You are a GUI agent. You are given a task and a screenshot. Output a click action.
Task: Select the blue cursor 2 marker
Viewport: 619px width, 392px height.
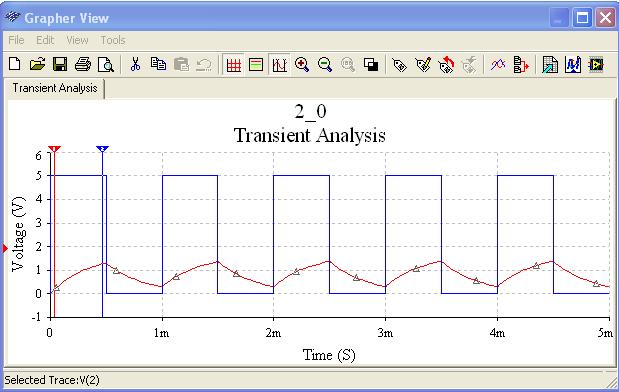click(102, 149)
